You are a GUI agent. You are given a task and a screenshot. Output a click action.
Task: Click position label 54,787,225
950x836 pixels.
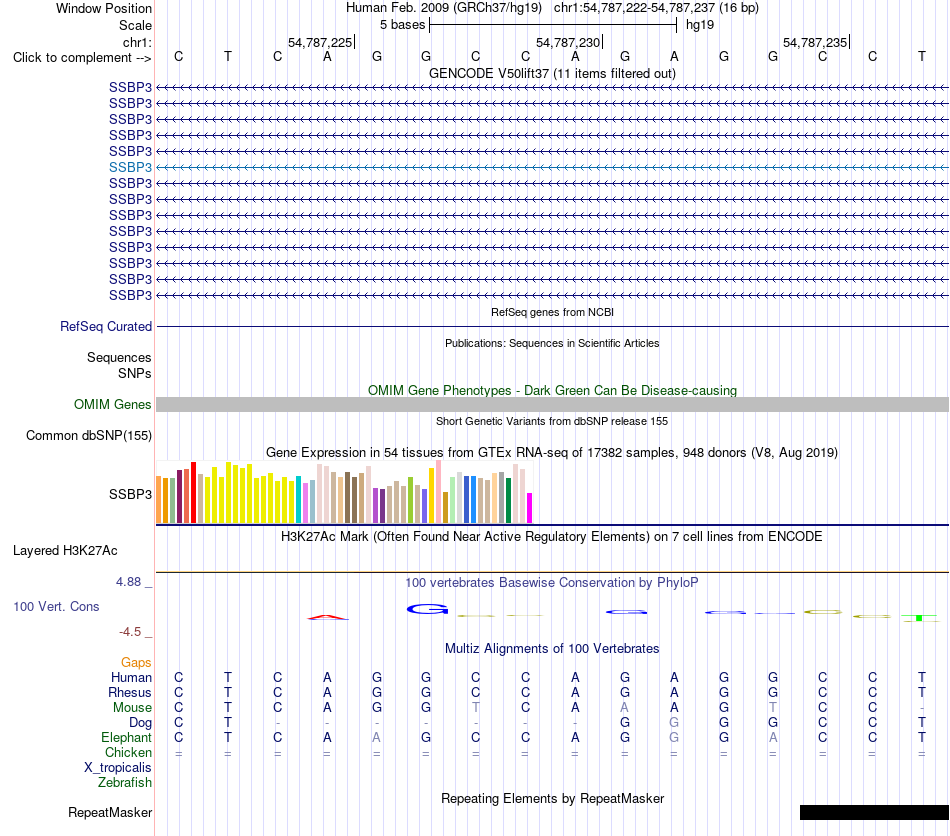[320, 42]
